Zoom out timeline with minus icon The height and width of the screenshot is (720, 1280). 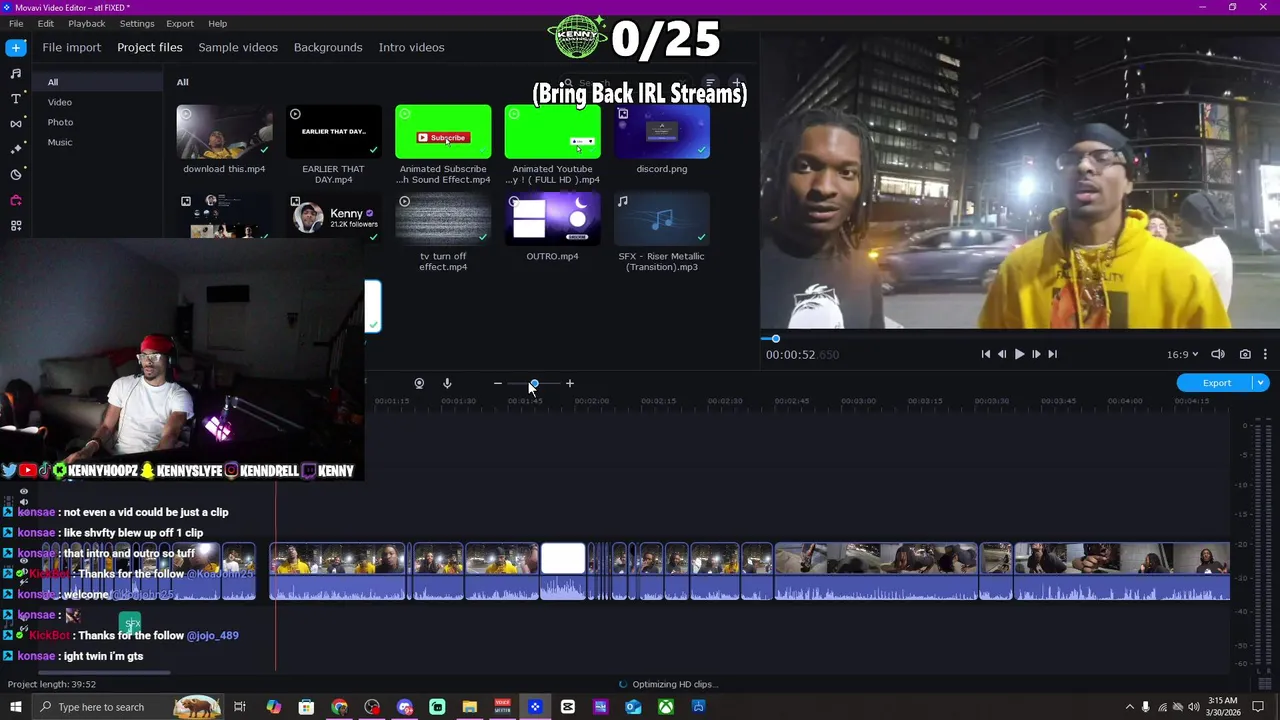[x=497, y=383]
